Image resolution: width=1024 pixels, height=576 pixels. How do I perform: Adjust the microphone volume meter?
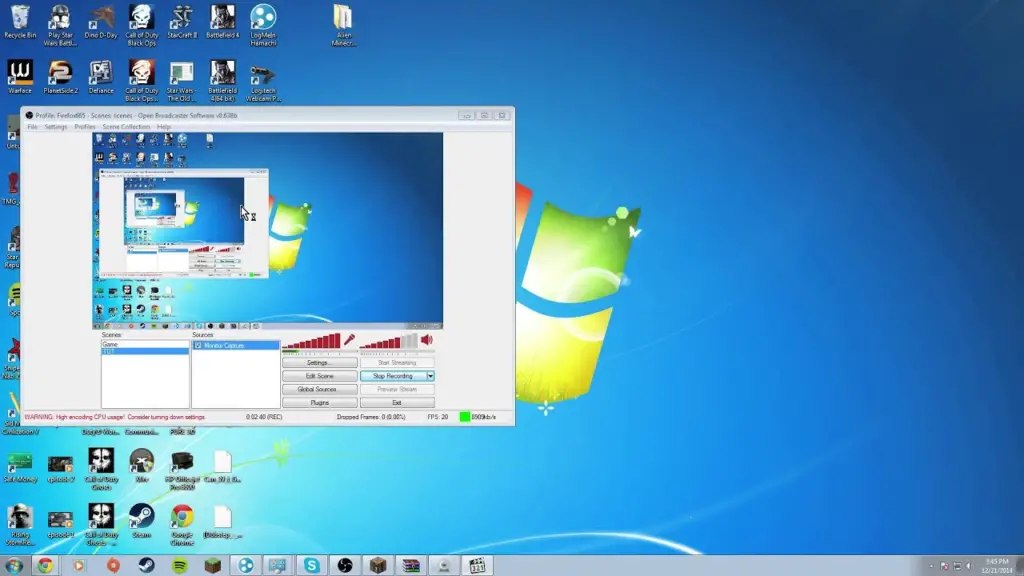pos(312,340)
